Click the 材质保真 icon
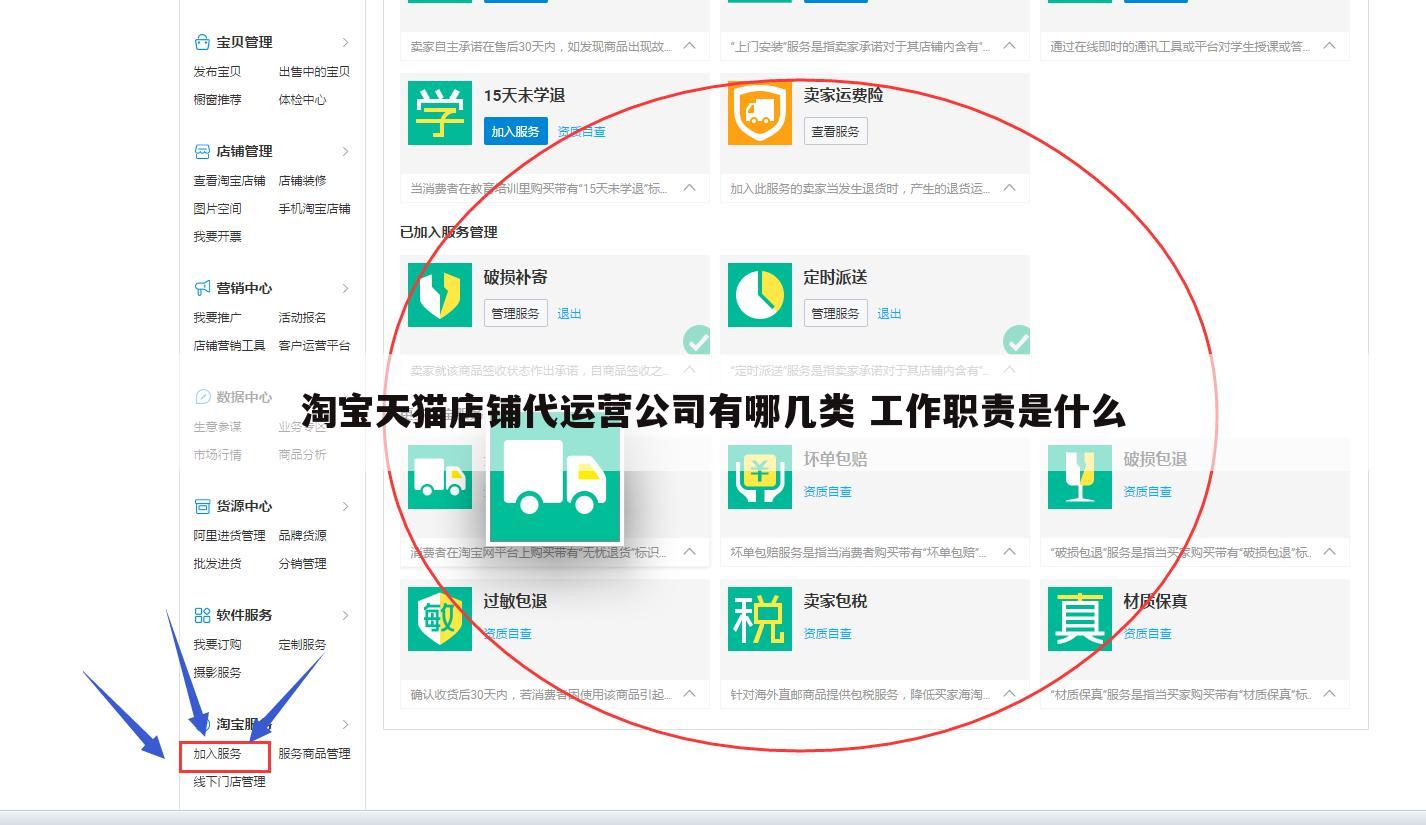The image size is (1426, 825). [x=1080, y=619]
